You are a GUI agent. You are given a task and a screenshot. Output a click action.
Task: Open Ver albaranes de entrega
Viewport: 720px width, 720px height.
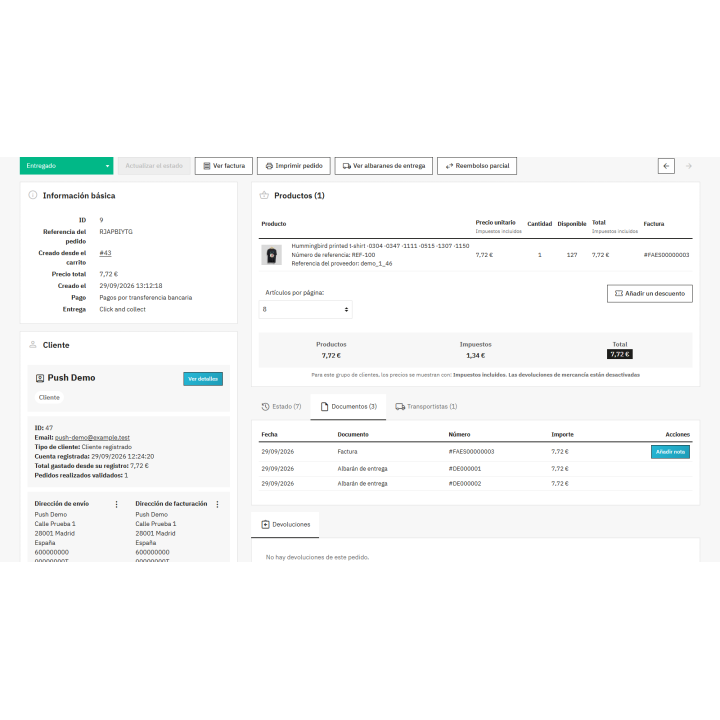383,166
